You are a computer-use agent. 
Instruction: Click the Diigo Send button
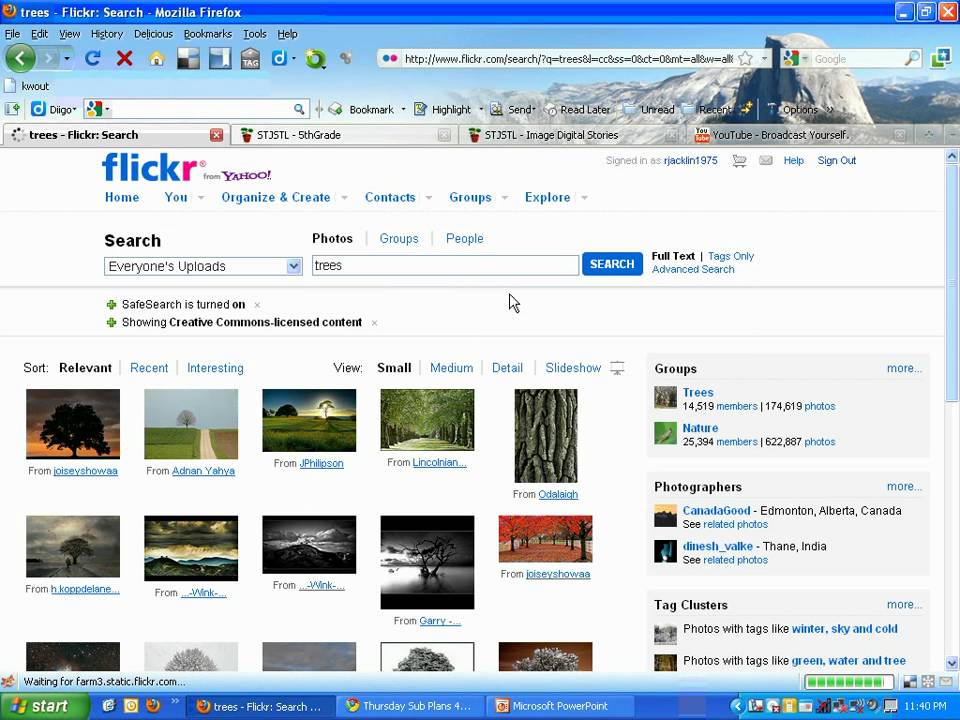tap(514, 110)
